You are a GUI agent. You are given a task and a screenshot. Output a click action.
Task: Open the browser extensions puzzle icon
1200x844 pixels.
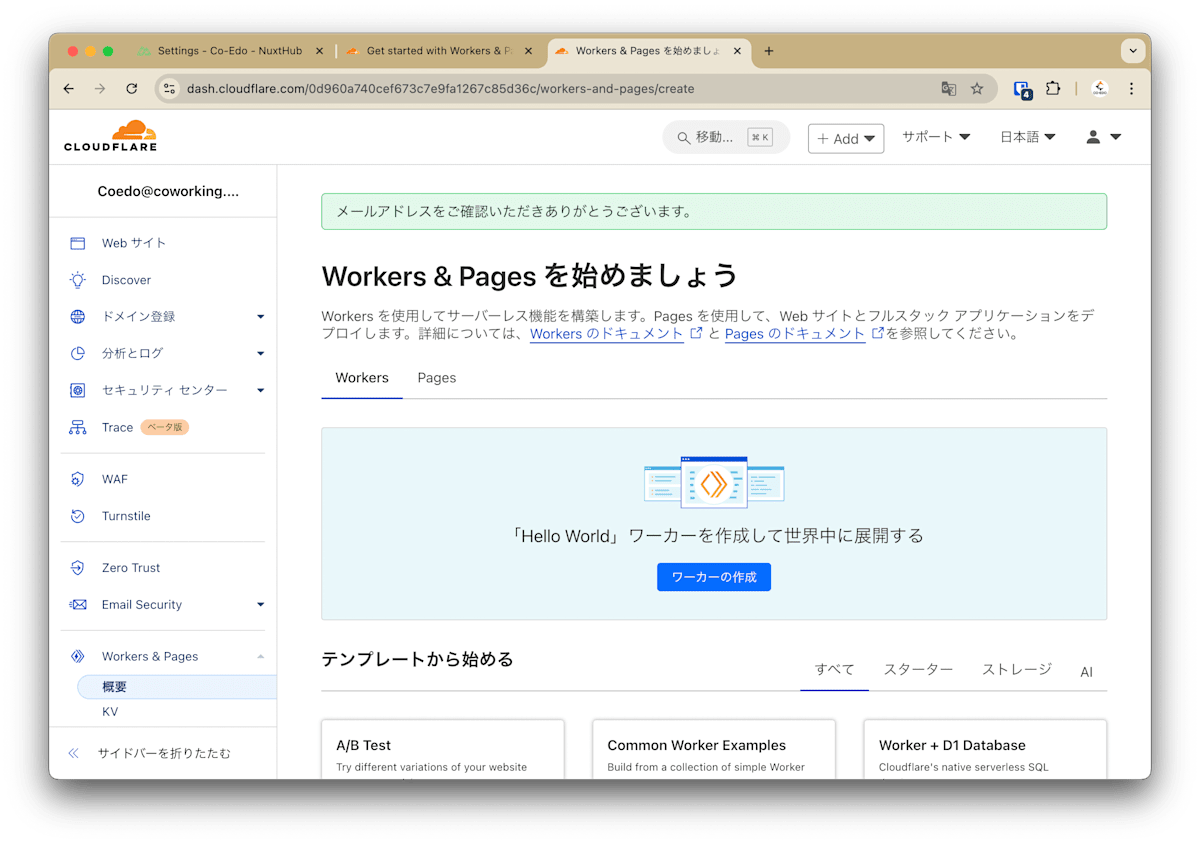pos(1053,89)
